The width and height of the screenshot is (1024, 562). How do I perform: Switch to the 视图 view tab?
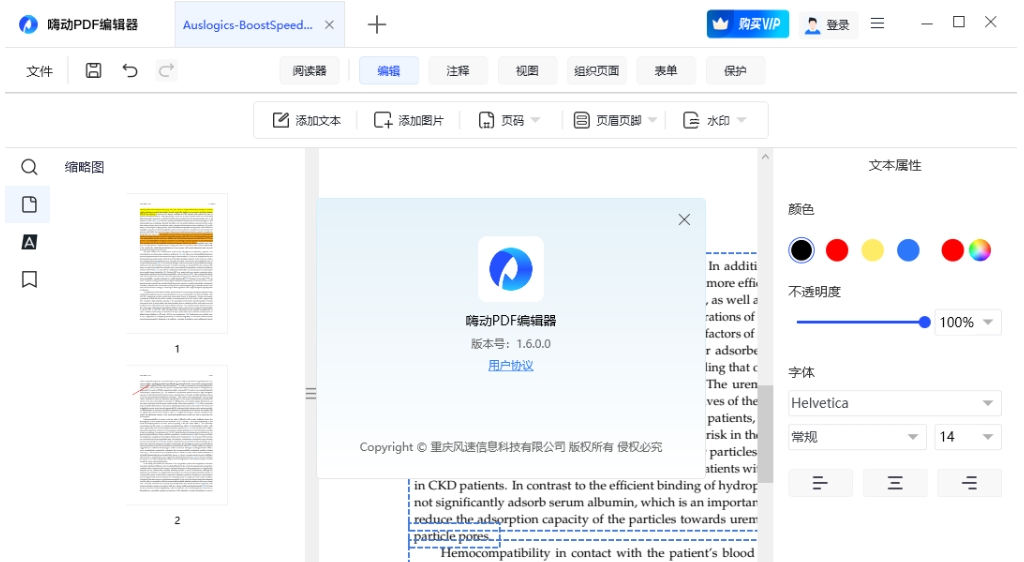tap(527, 70)
